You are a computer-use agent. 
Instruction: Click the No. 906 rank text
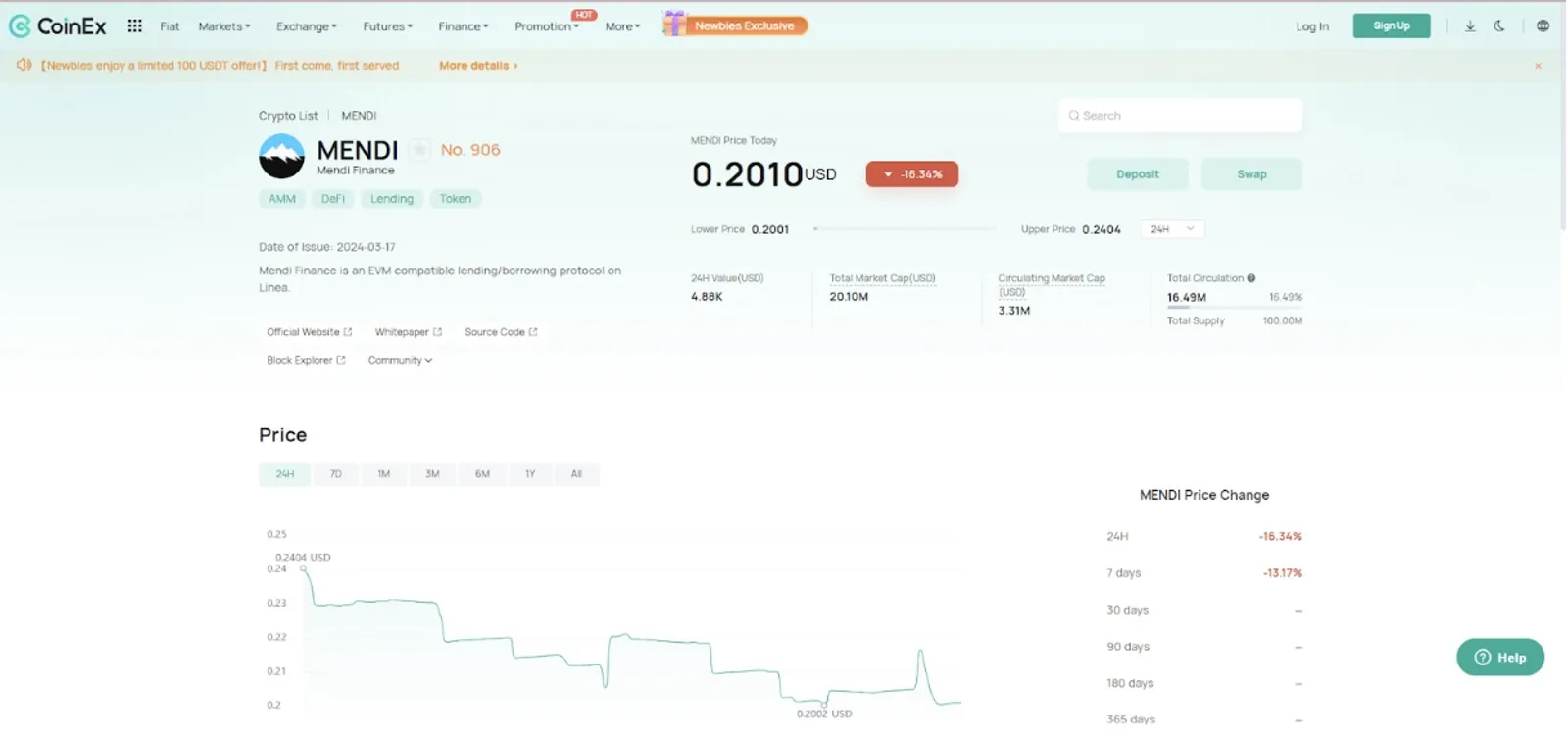[470, 150]
